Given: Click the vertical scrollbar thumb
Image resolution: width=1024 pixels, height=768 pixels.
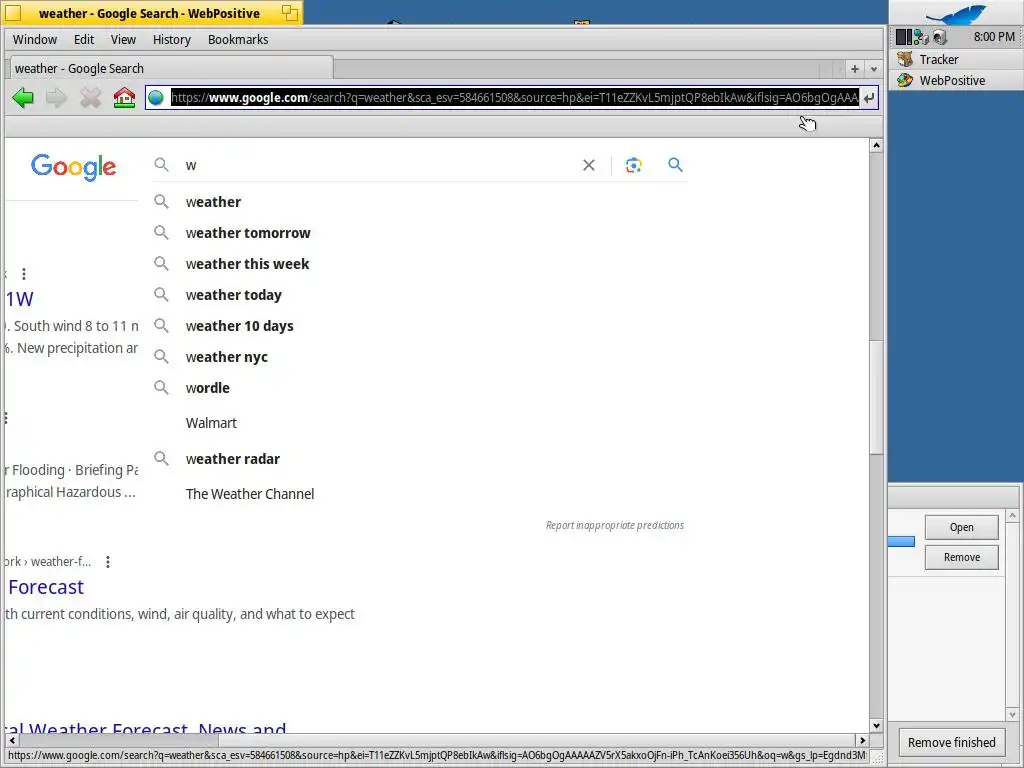Looking at the screenshot, I should (x=876, y=396).
